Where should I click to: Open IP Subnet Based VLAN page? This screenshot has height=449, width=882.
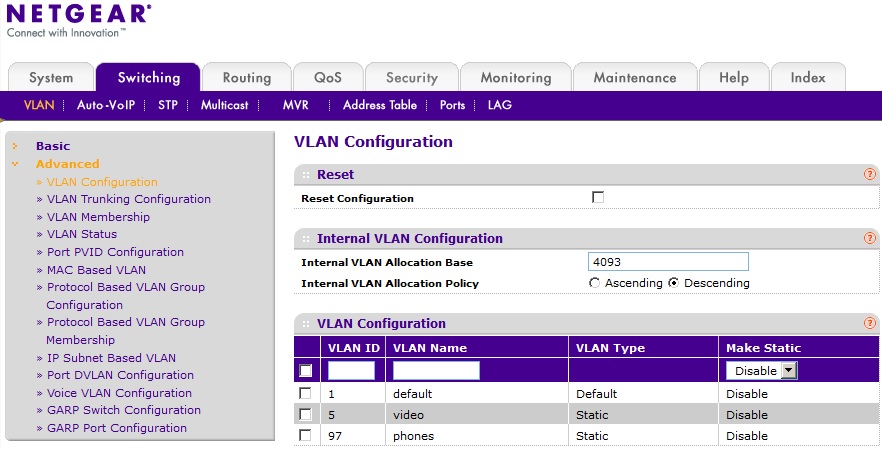coord(111,358)
